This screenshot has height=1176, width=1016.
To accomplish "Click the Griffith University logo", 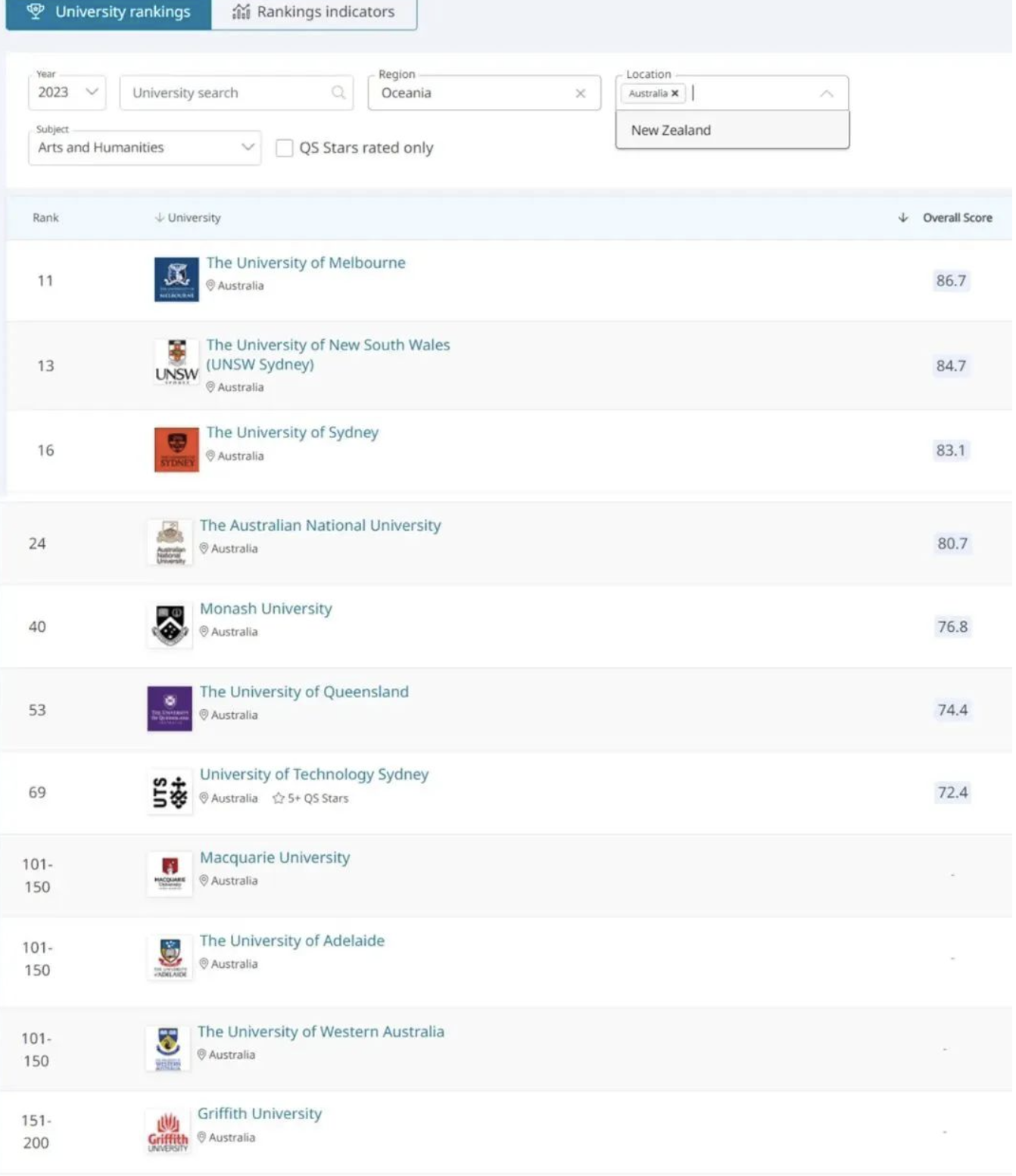I will (167, 1132).
